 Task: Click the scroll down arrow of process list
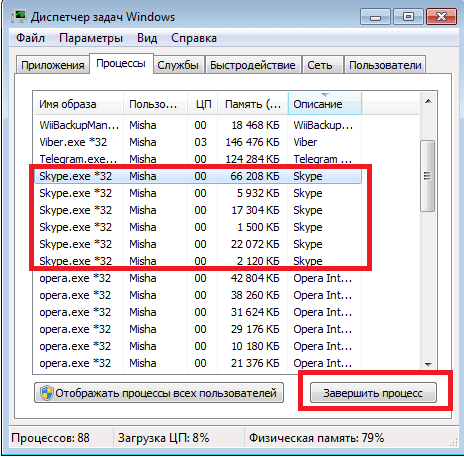pyautogui.click(x=428, y=365)
